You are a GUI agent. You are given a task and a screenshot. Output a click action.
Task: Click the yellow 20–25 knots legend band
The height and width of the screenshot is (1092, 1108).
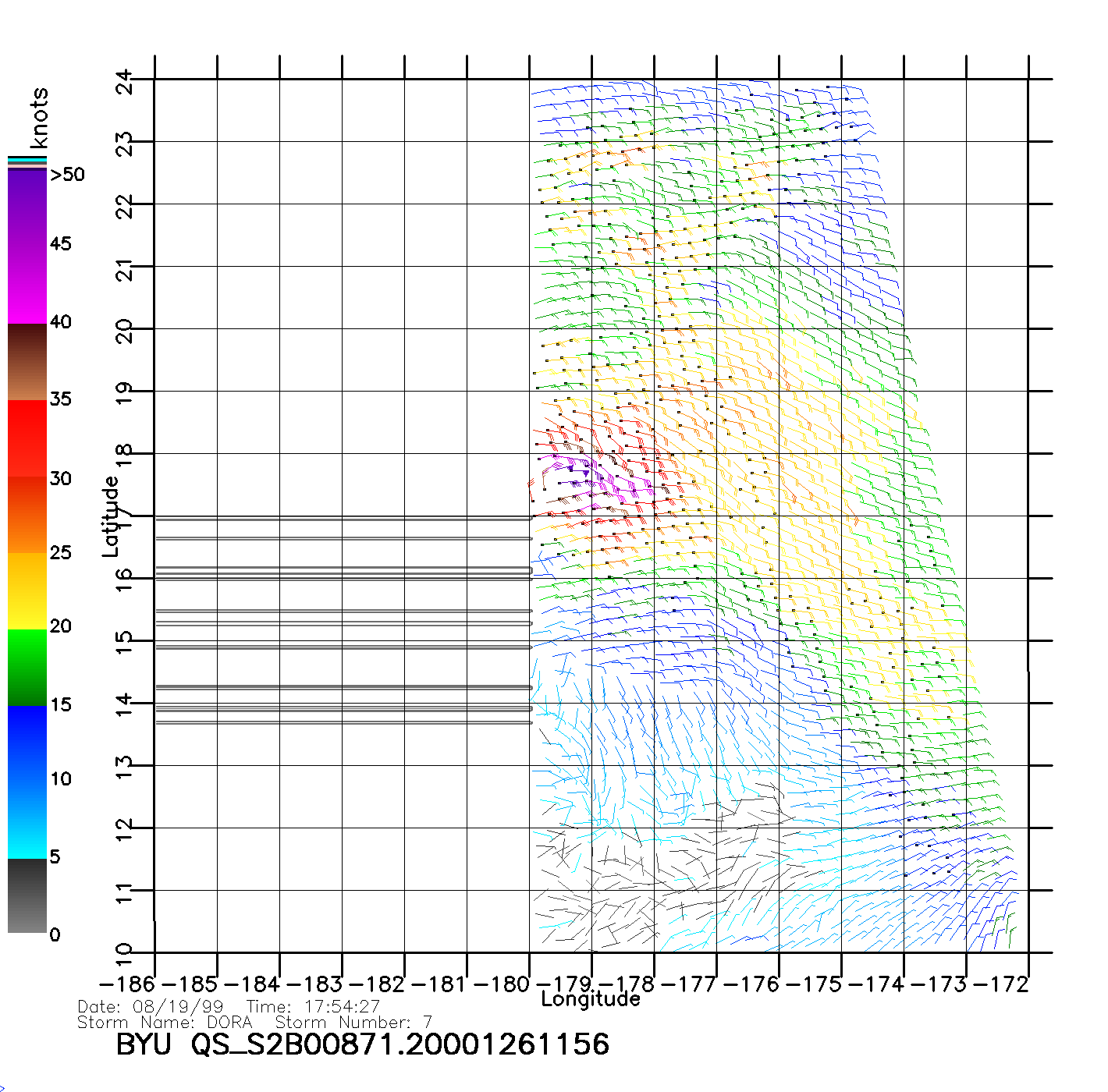click(27, 590)
